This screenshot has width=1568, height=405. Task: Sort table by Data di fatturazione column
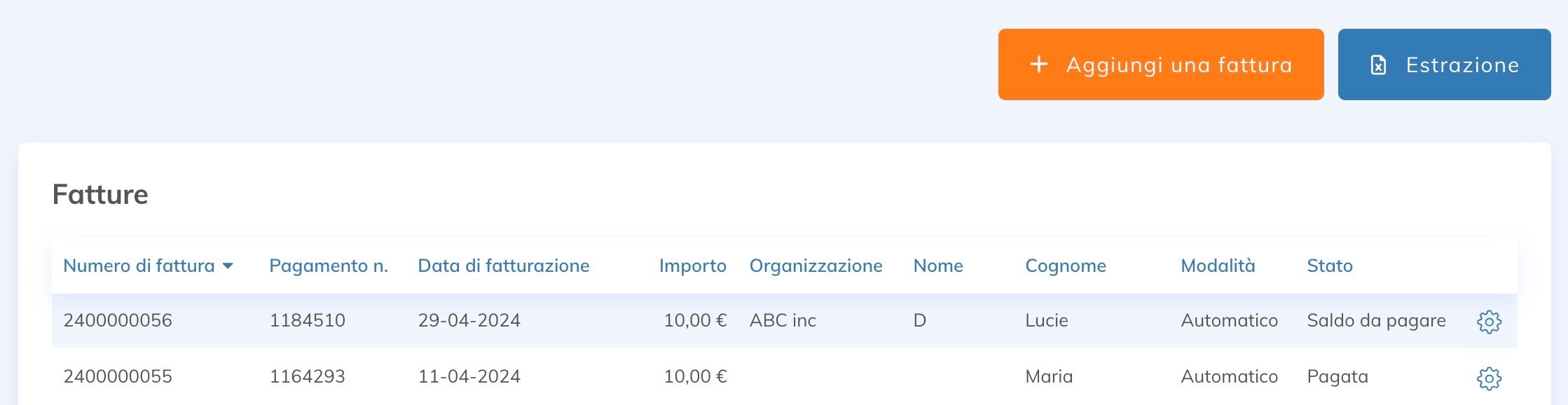pyautogui.click(x=503, y=266)
